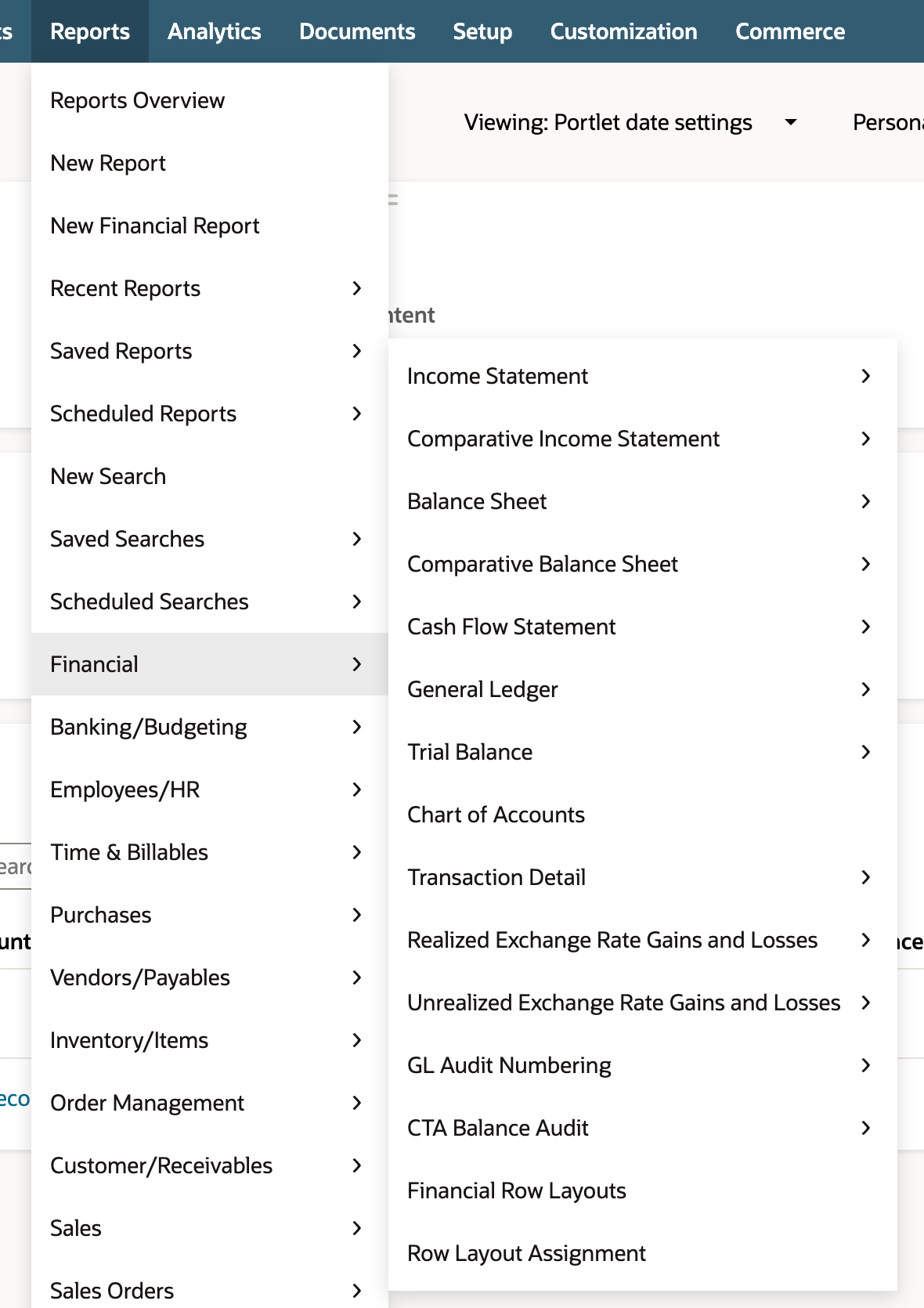Select Income Statement report
This screenshot has height=1308, width=924.
642,376
